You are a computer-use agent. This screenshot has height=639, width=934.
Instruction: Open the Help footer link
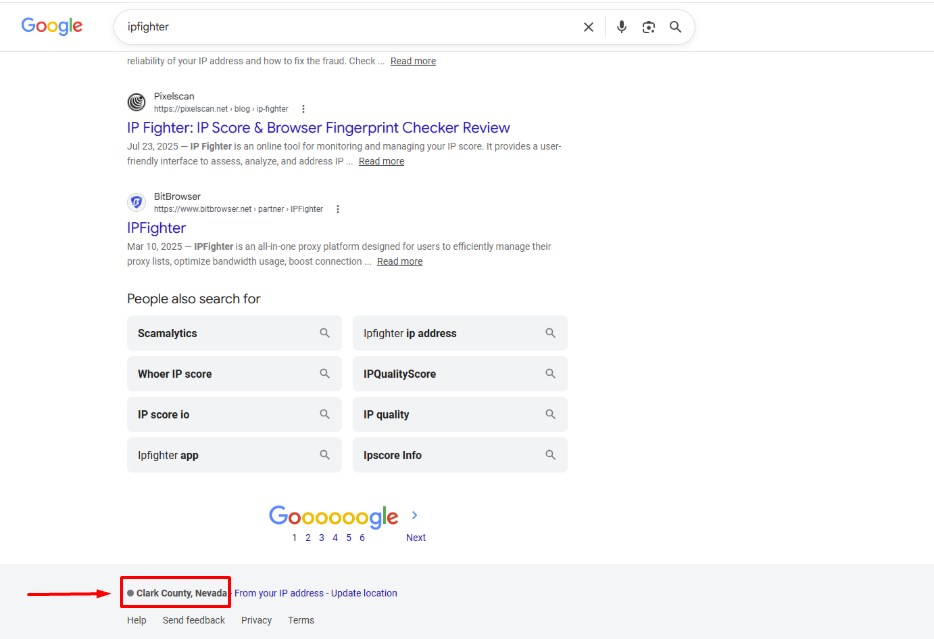pyautogui.click(x=136, y=620)
